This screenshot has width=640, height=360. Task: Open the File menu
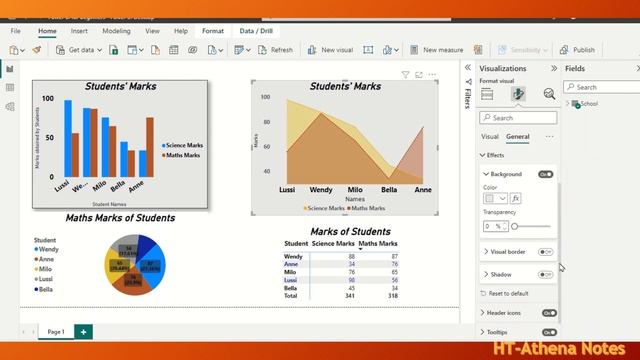pyautogui.click(x=16, y=31)
